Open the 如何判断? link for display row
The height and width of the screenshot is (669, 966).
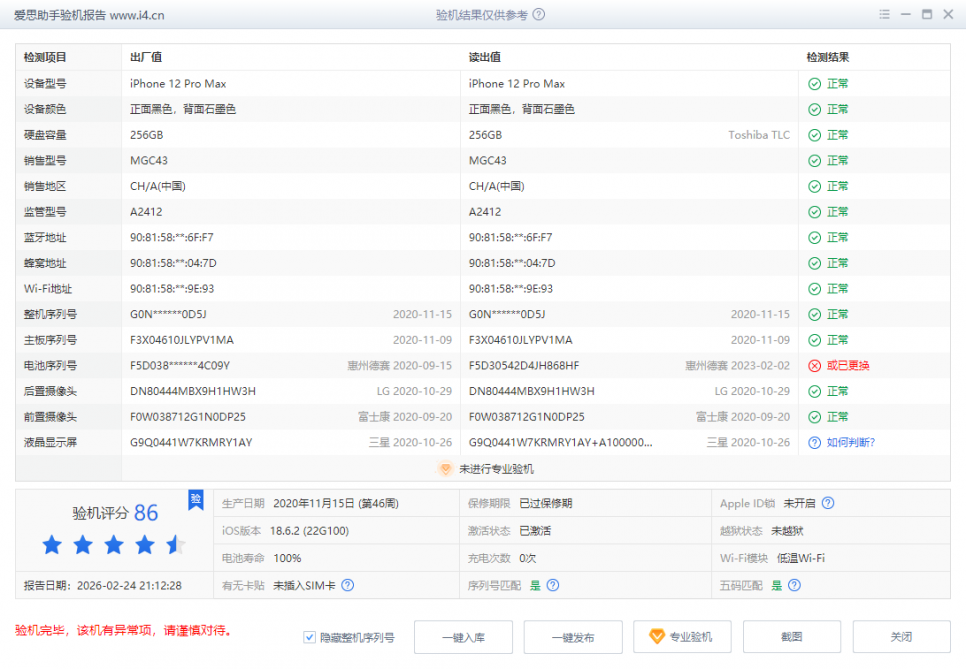point(851,442)
